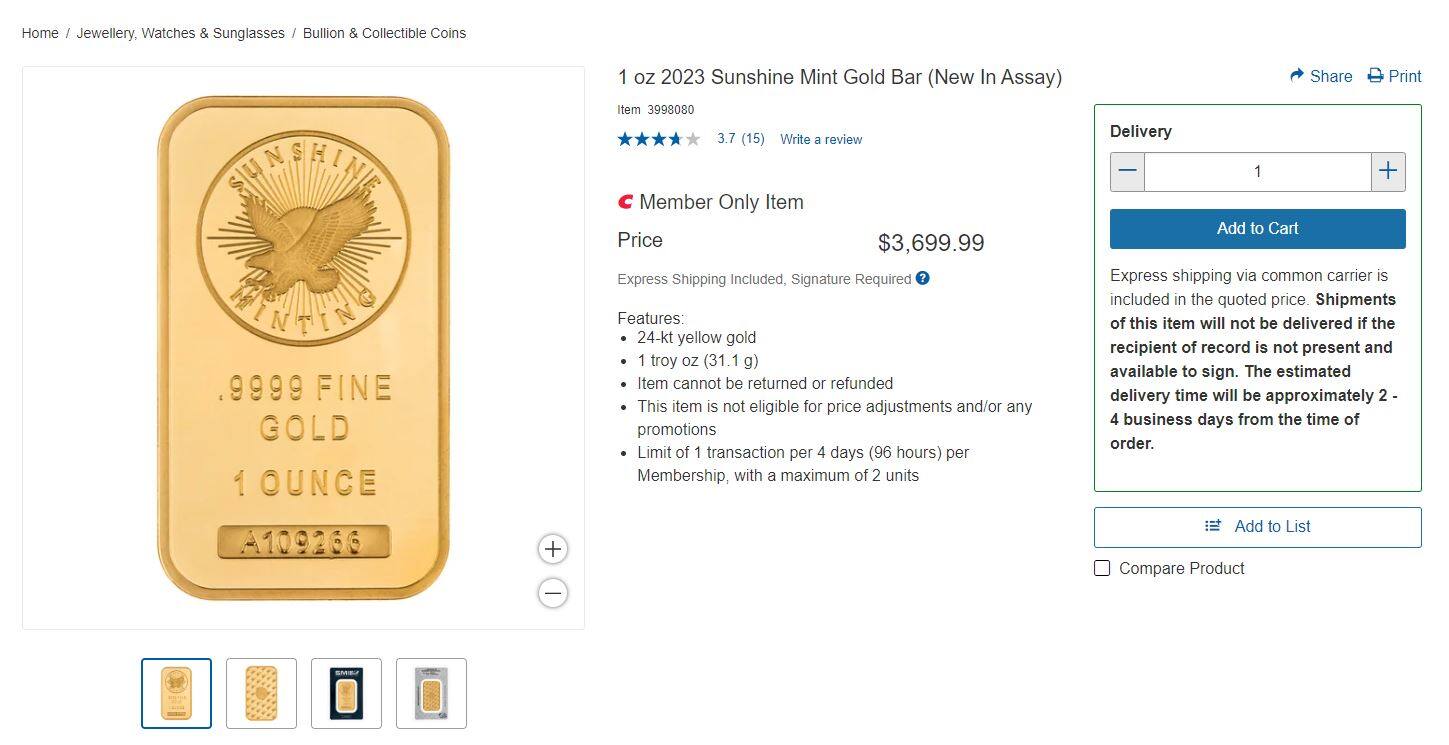Select the black SMI packaging thumbnail

click(x=346, y=693)
